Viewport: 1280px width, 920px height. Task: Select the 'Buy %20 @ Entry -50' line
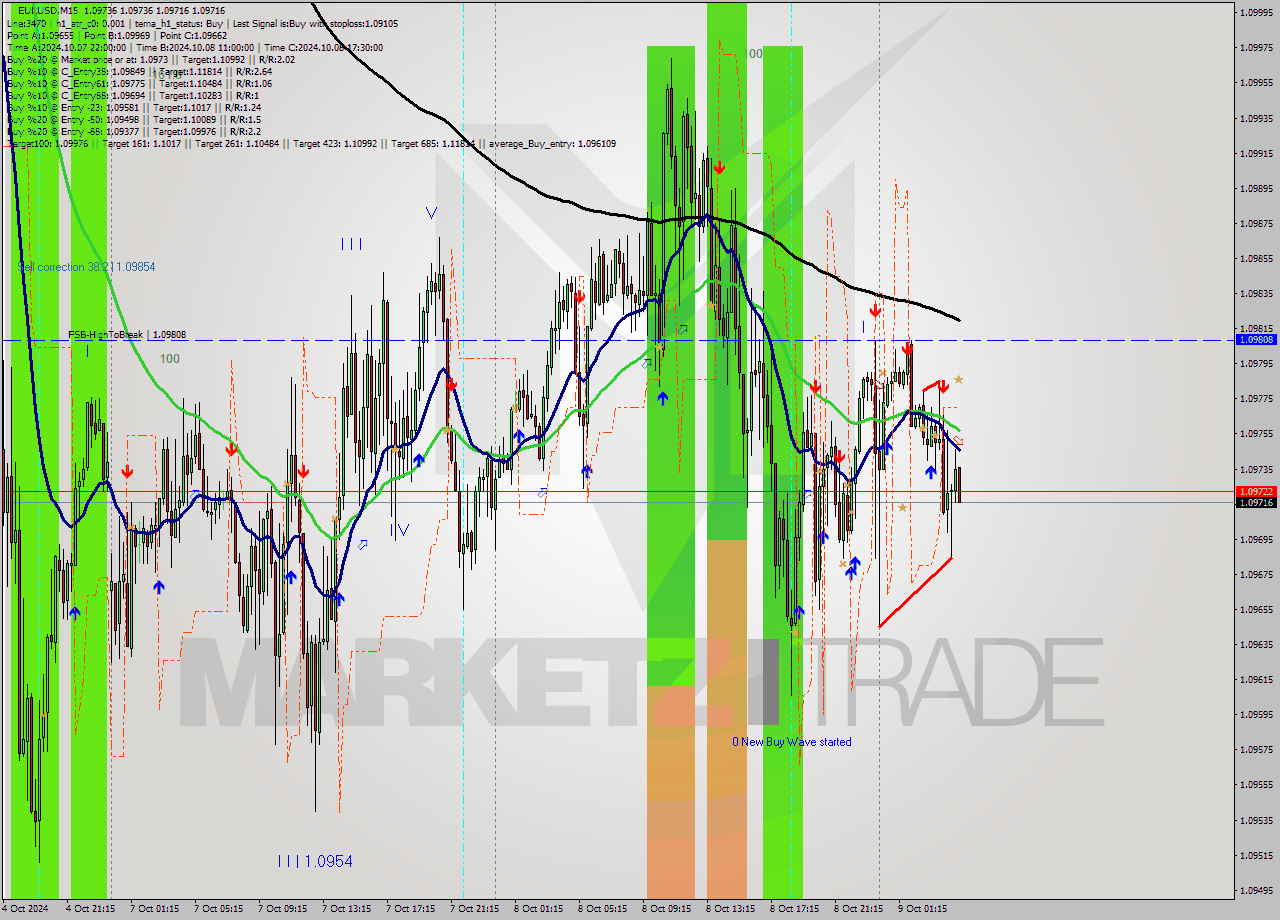click(133, 119)
